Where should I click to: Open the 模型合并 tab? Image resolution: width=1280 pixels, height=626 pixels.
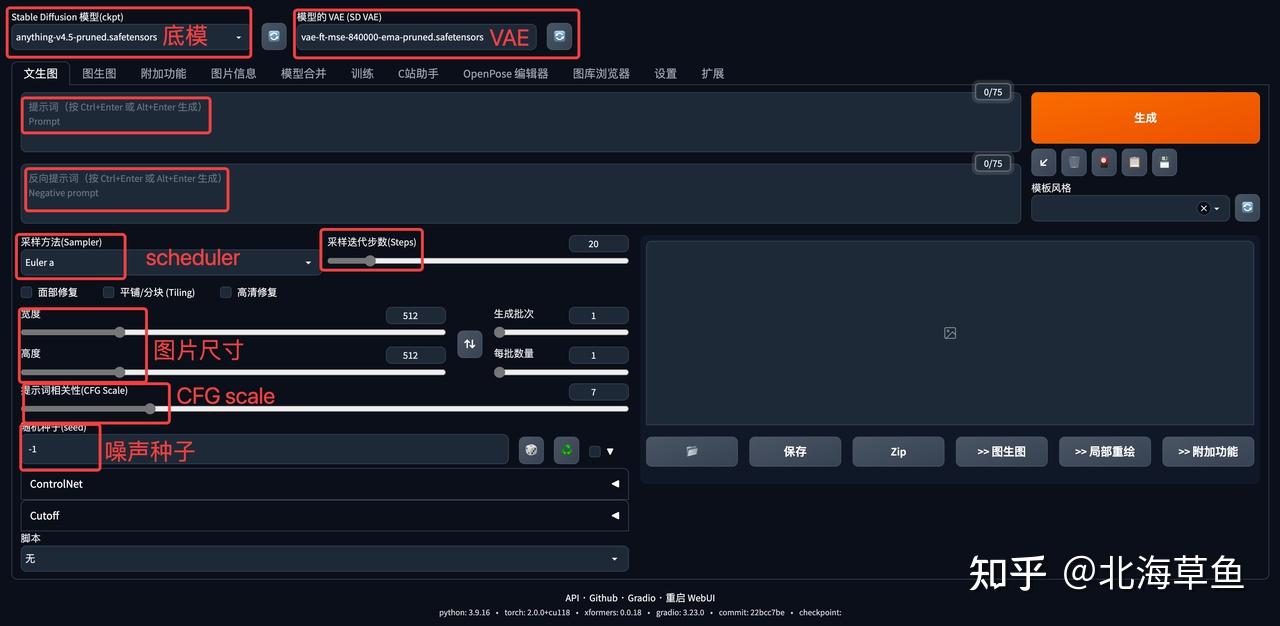tap(303, 73)
